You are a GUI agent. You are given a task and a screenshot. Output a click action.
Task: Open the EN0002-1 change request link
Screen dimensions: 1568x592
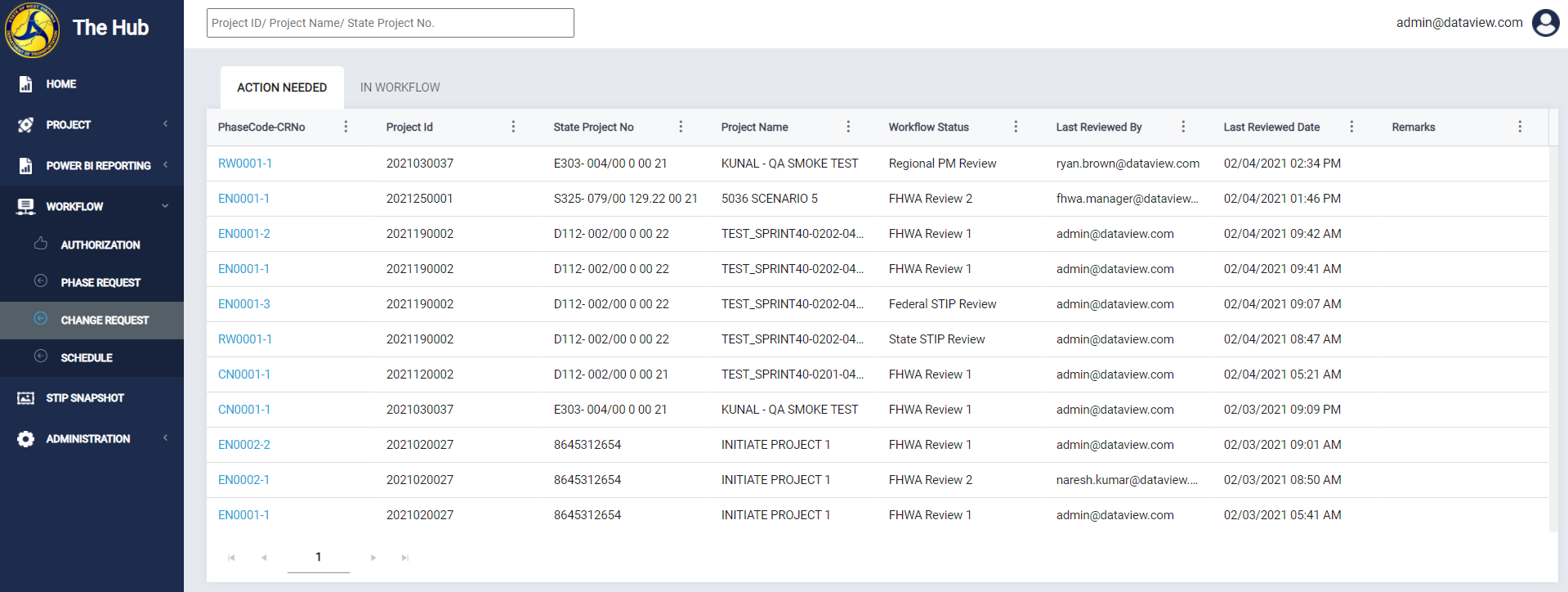pyautogui.click(x=243, y=480)
